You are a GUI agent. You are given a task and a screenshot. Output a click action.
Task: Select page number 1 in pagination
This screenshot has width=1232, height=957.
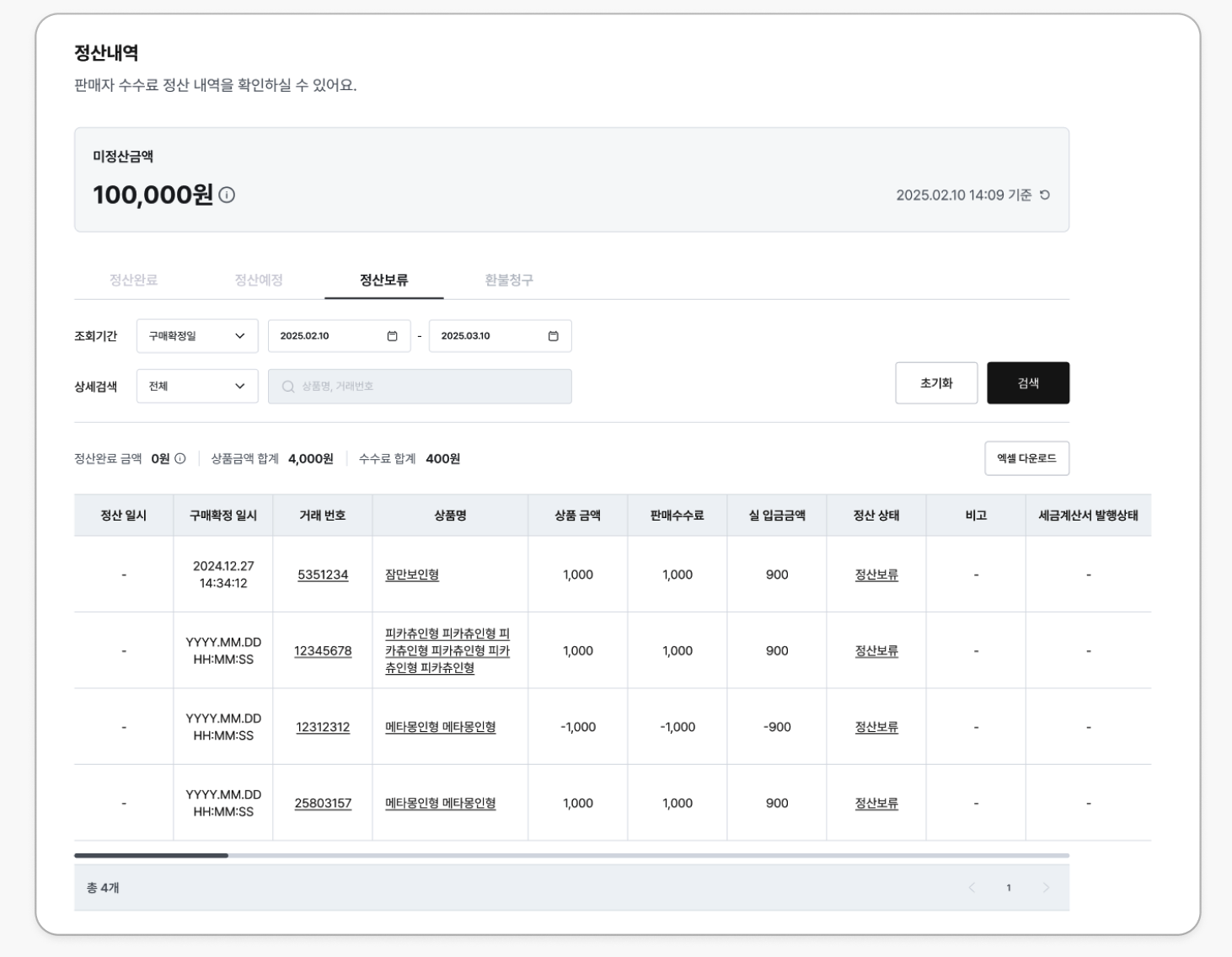1009,888
